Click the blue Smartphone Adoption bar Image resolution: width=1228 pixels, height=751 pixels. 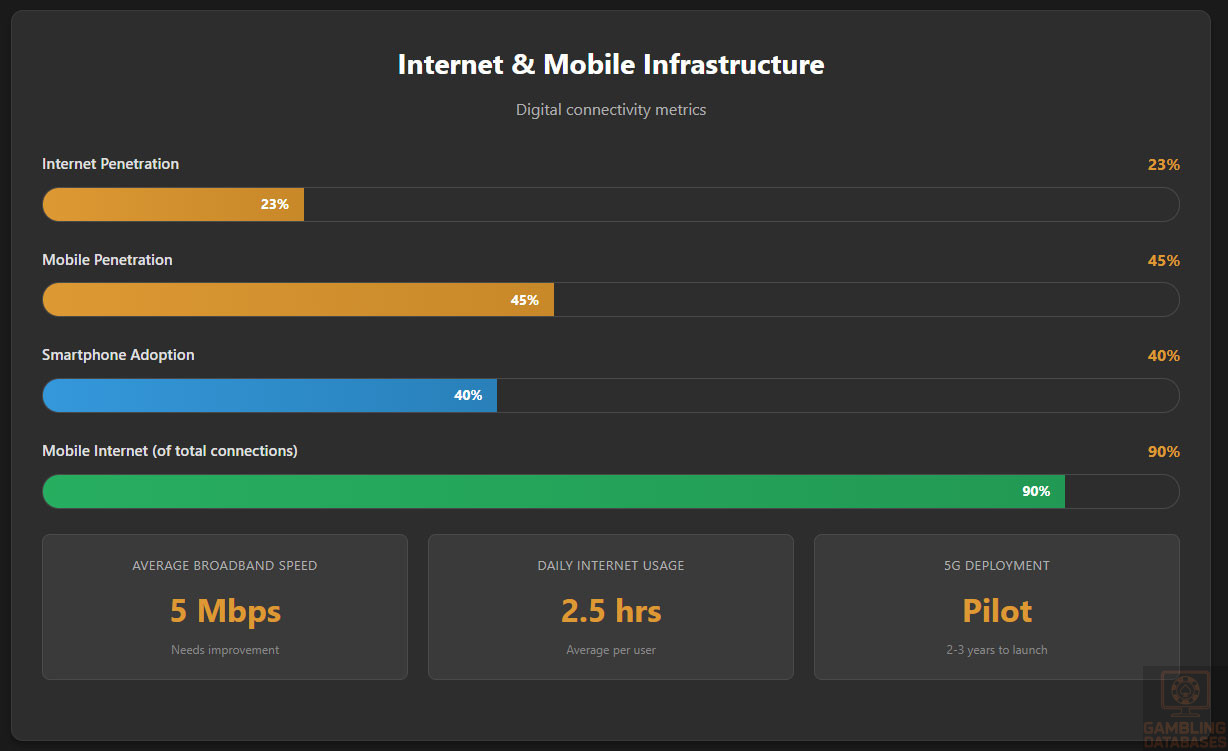coord(269,395)
